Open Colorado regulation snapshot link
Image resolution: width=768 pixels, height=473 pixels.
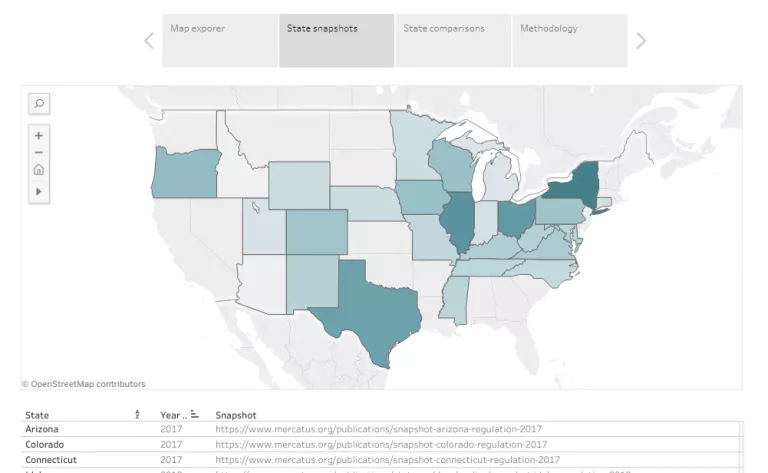(381, 445)
